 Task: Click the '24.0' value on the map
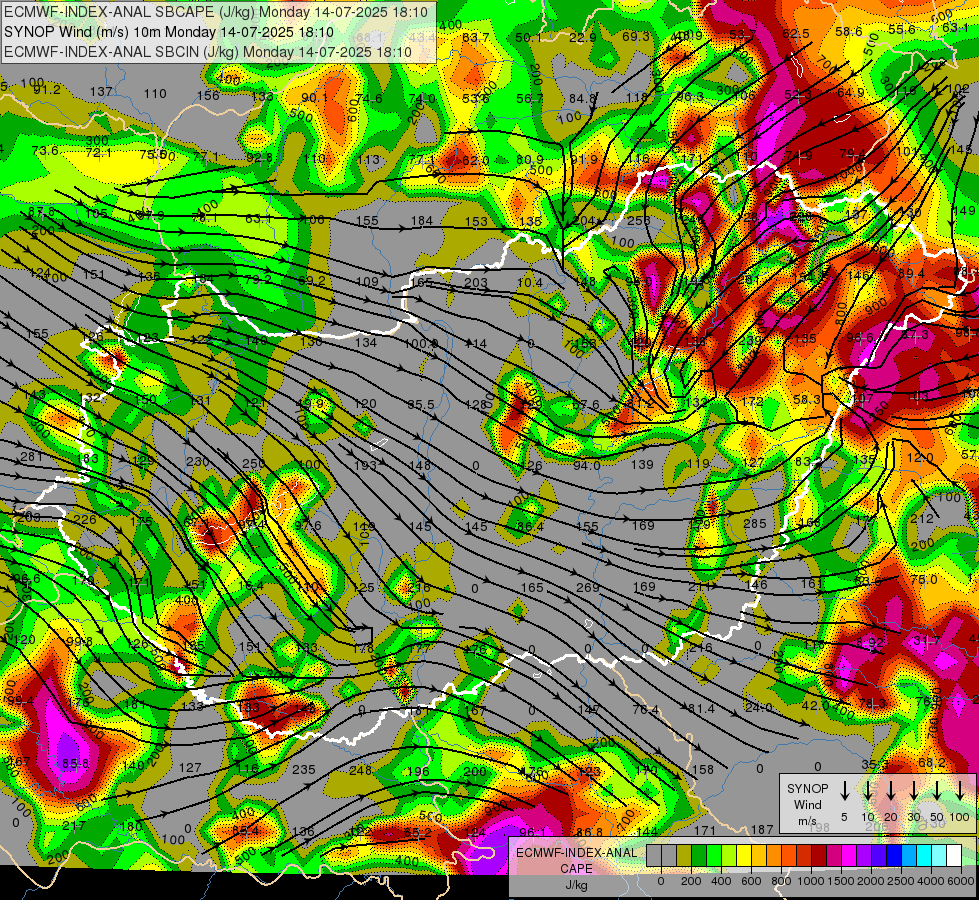[x=758, y=708]
